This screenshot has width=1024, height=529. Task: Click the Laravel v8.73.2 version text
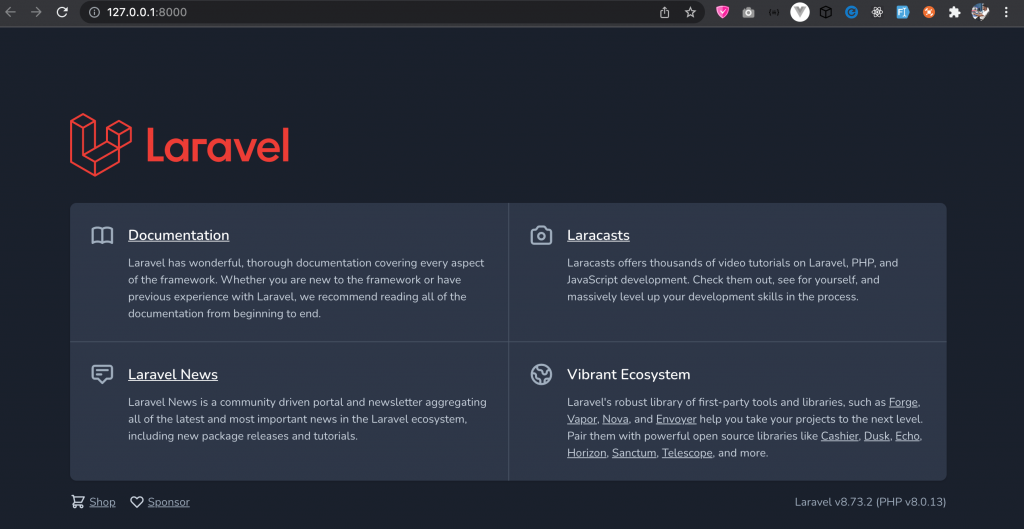coord(870,502)
